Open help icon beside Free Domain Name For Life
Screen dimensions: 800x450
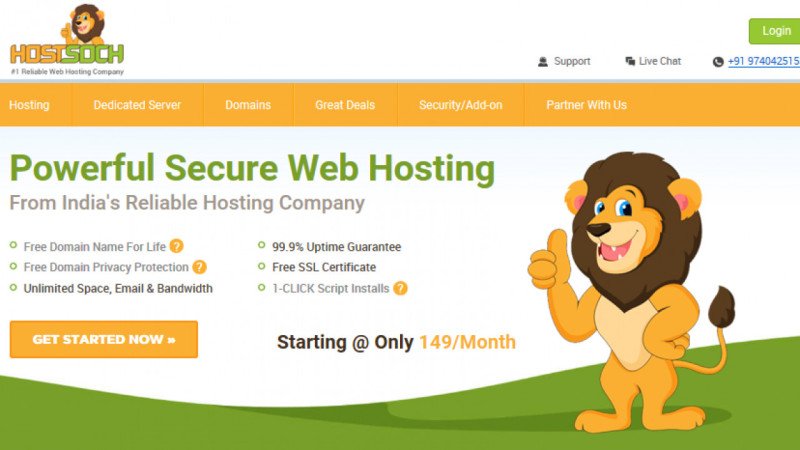point(177,246)
